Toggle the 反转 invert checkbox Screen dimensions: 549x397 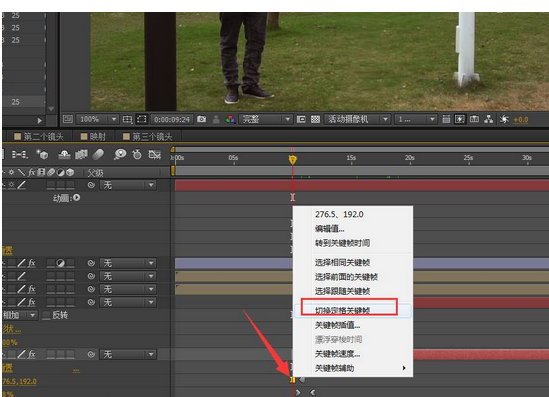click(46, 315)
